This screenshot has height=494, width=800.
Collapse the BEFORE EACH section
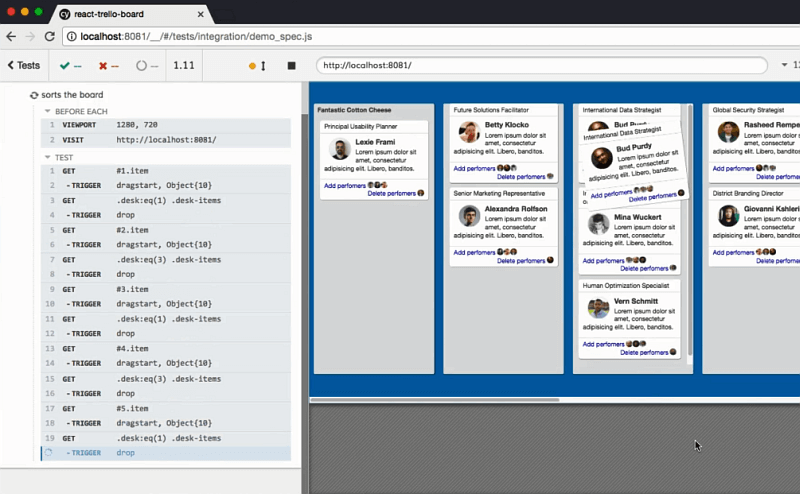point(47,111)
